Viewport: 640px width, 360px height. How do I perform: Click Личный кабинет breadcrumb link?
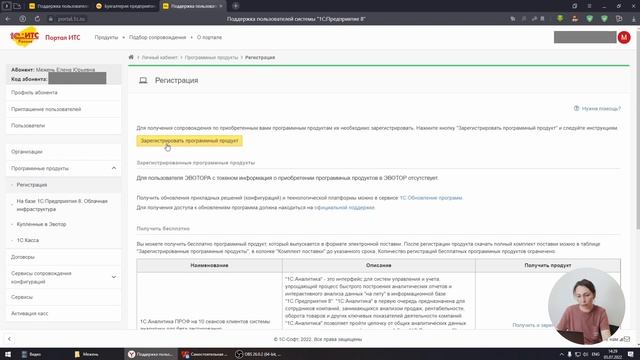coord(160,58)
